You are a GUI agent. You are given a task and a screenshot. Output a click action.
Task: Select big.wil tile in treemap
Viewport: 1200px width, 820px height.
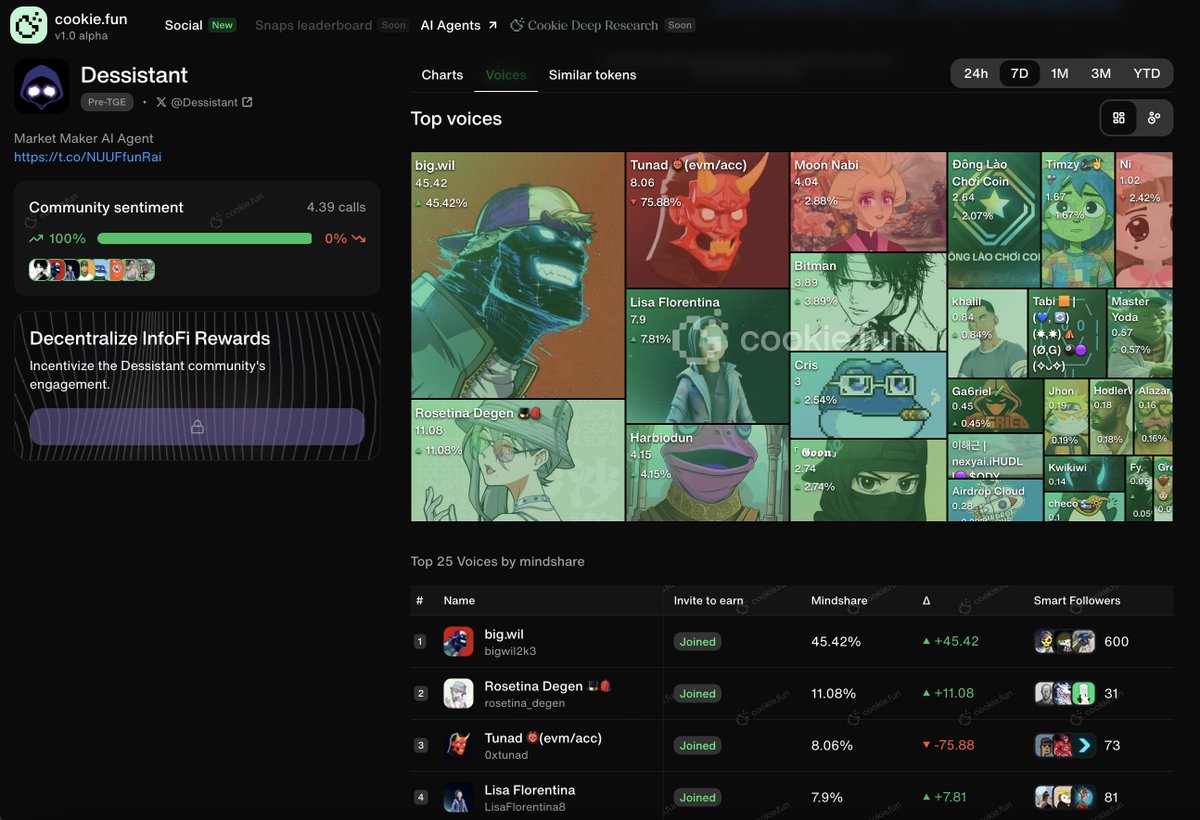518,275
